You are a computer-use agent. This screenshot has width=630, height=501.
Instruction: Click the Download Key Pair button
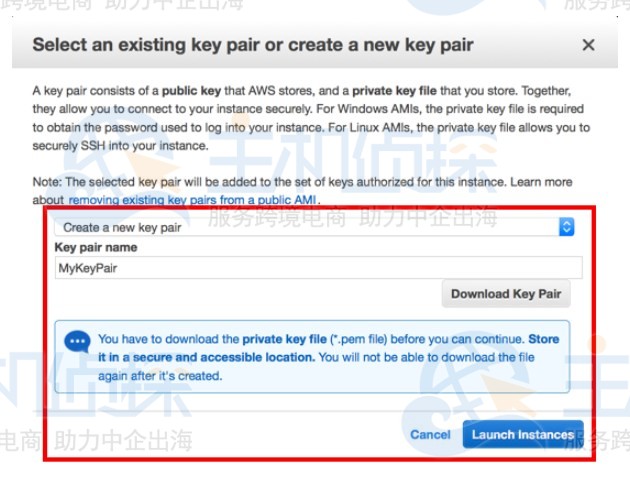(x=506, y=294)
